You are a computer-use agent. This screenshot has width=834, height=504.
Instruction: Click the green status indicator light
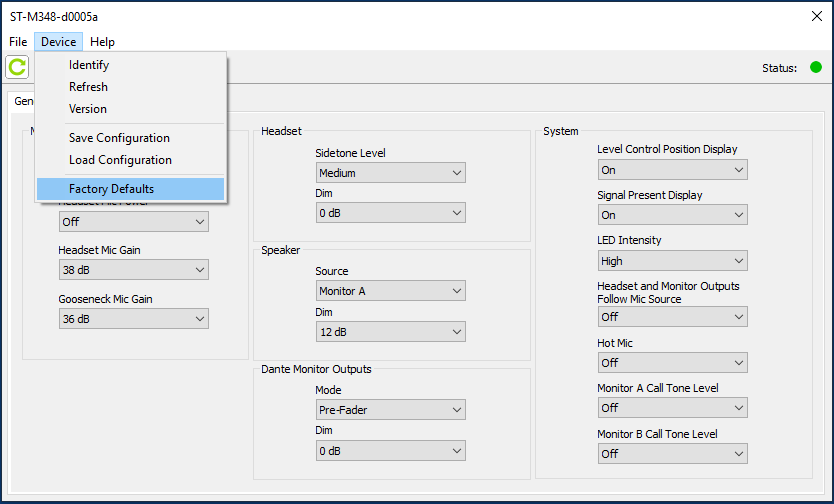816,68
